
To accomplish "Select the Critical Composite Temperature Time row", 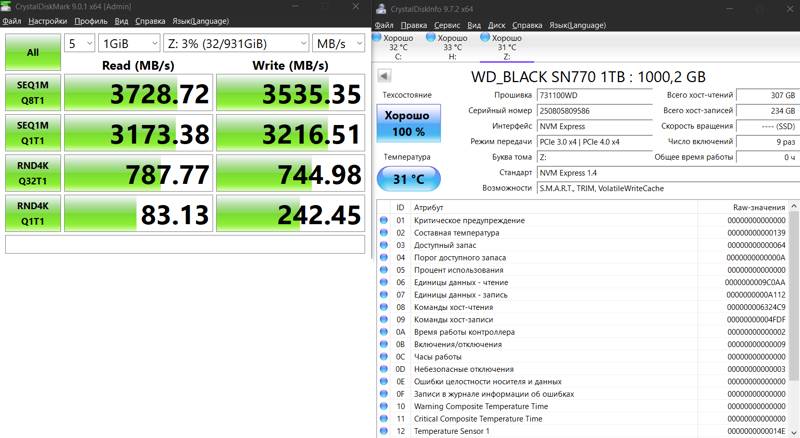I will coord(583,419).
